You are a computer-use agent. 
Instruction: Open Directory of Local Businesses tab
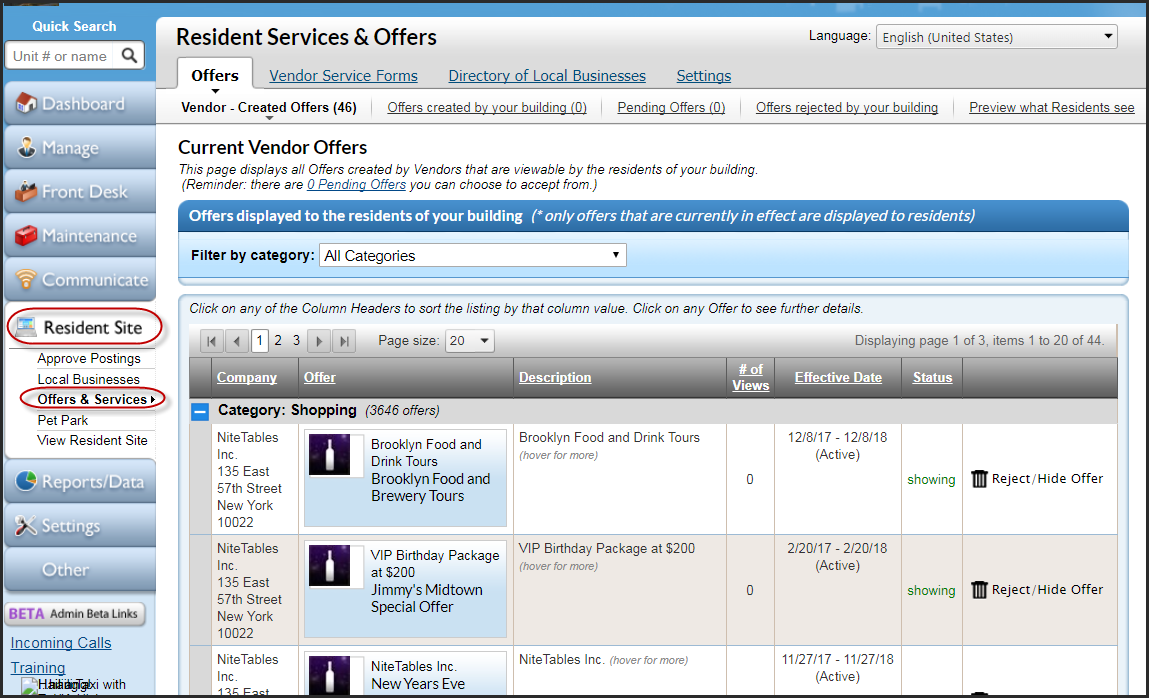547,75
